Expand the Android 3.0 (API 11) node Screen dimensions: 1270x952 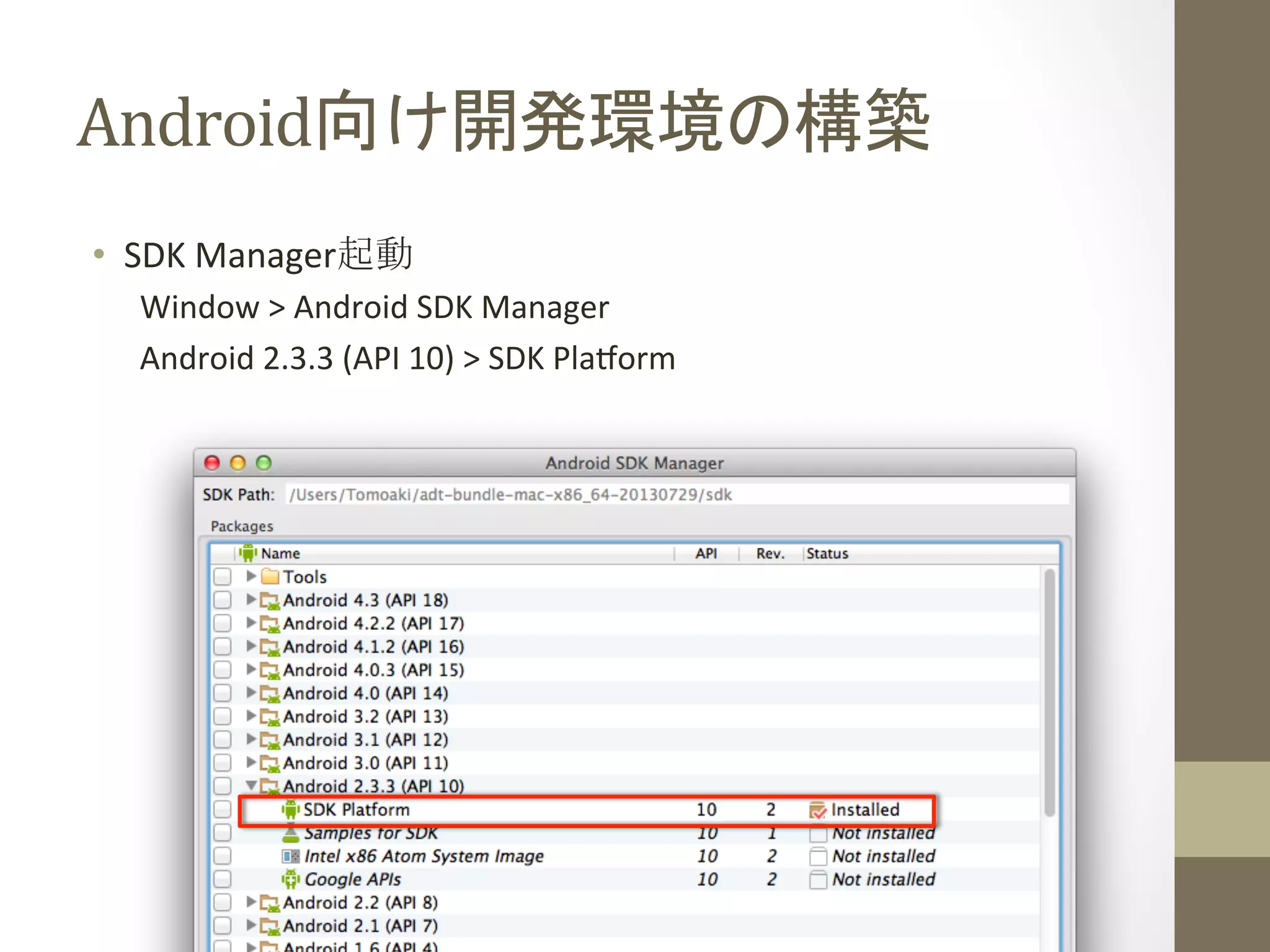251,762
